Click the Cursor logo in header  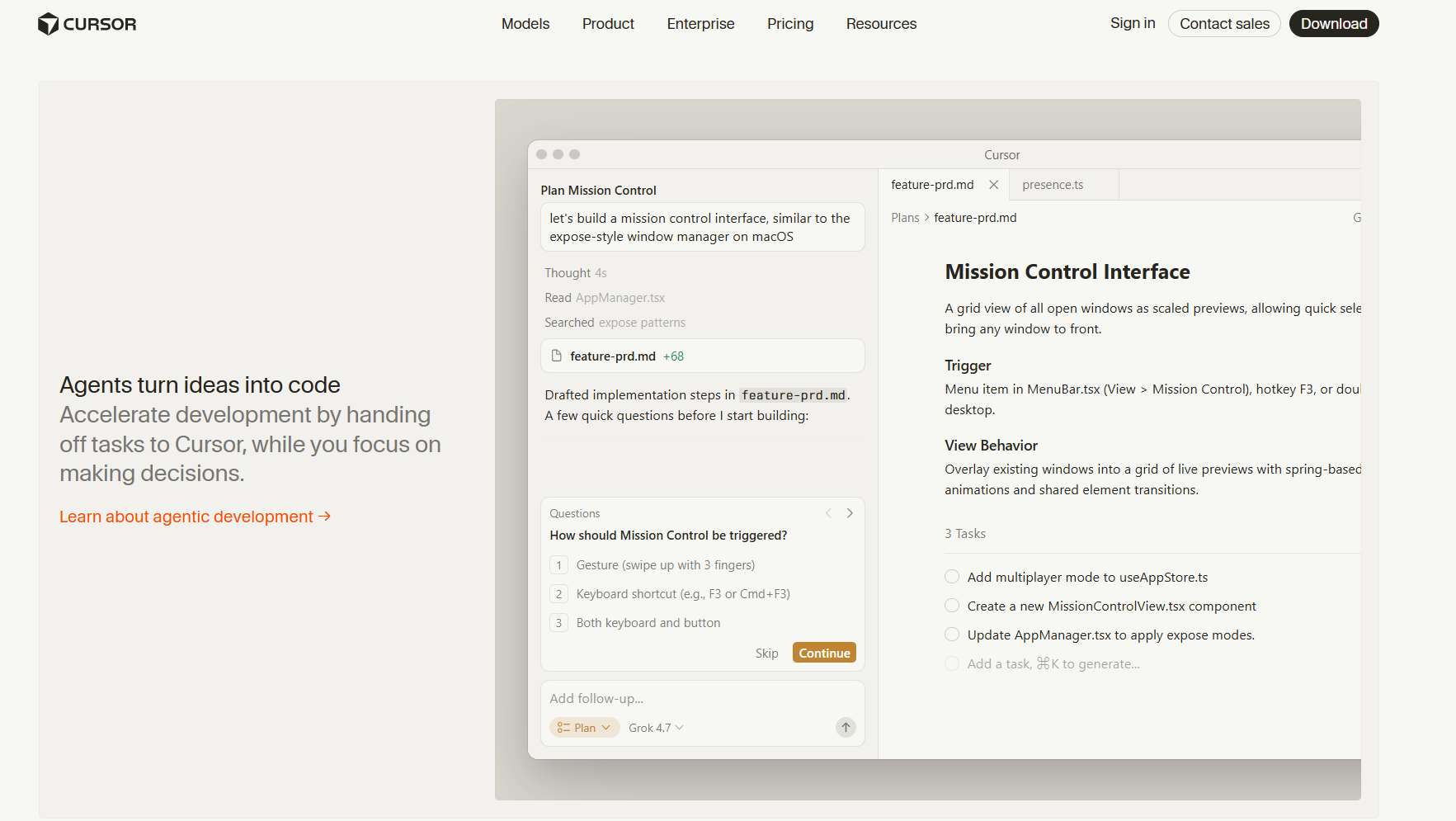(x=87, y=24)
